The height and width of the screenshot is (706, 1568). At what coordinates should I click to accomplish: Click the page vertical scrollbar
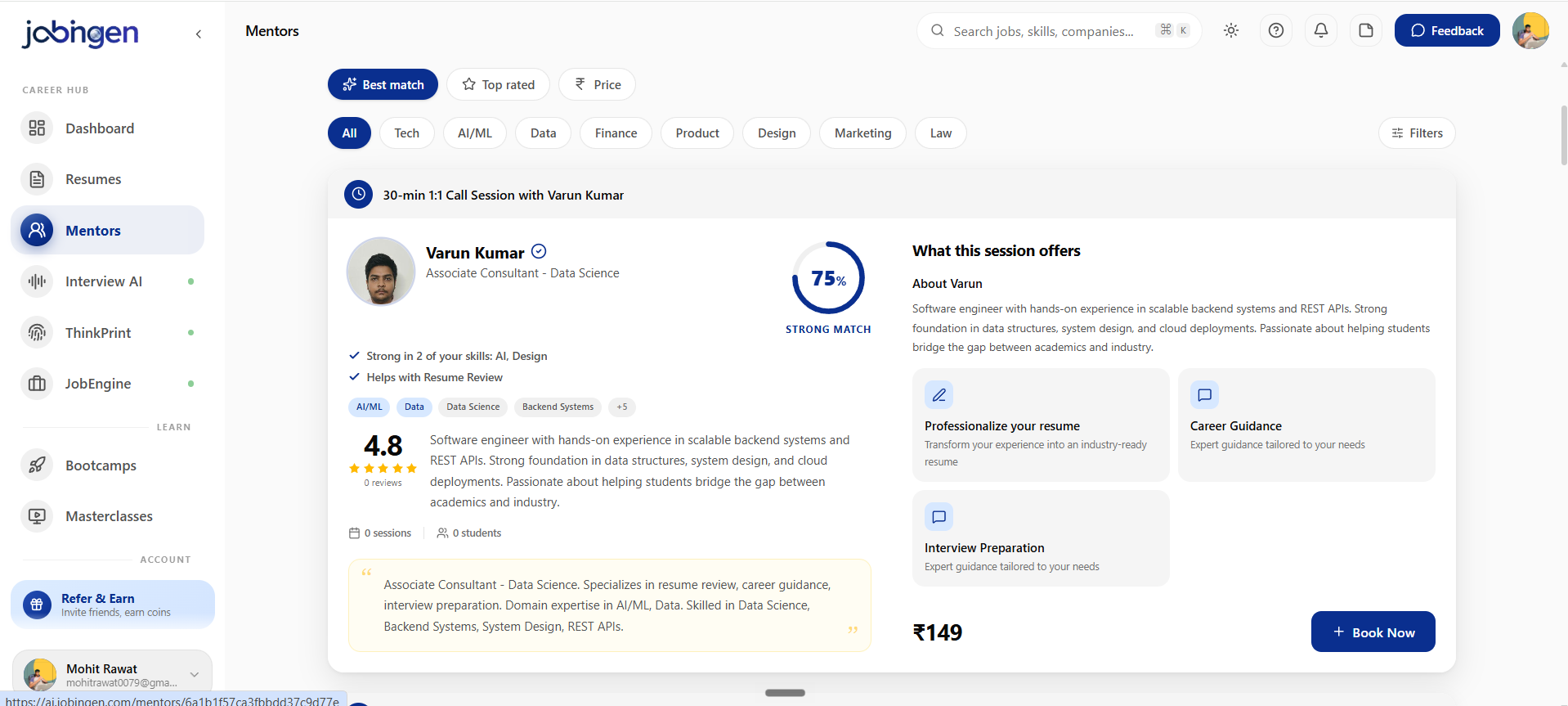click(x=1564, y=136)
